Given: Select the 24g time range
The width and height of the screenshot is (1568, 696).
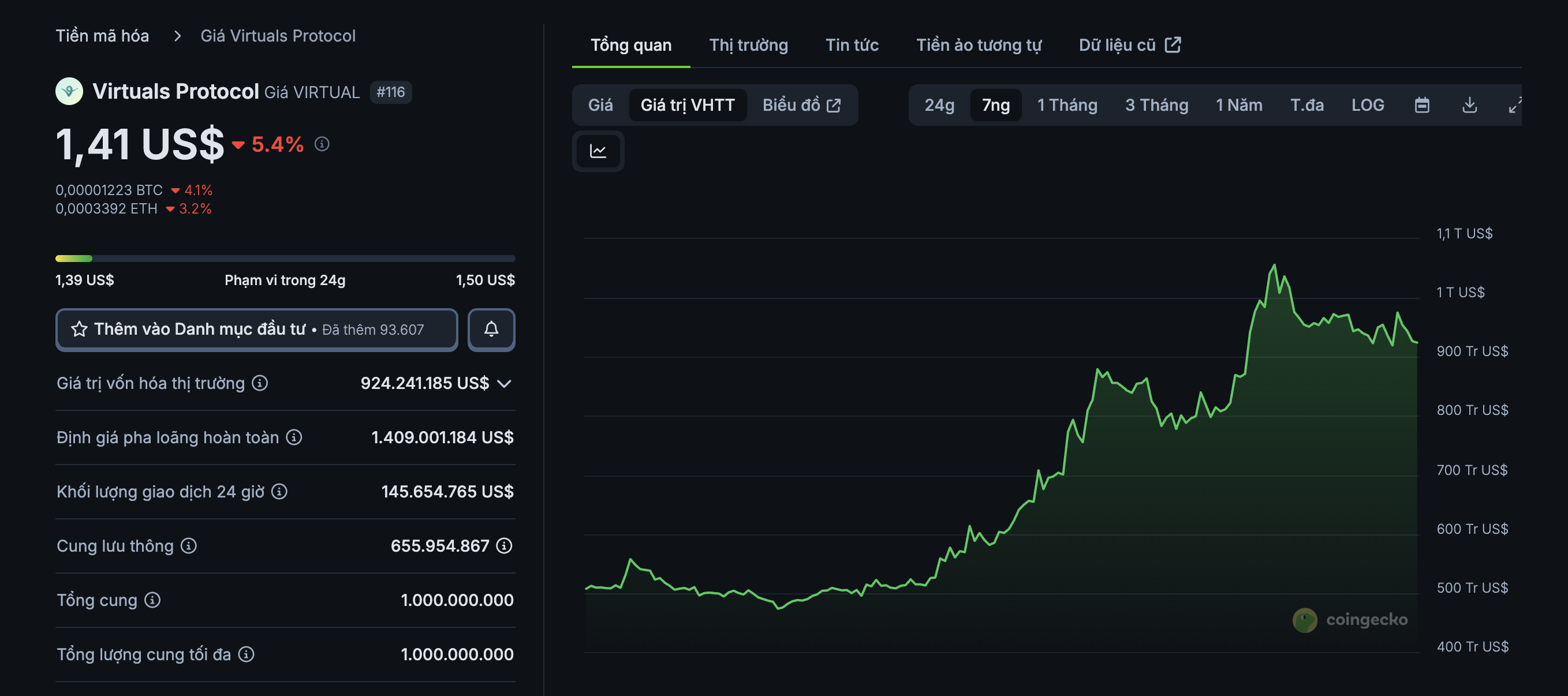Looking at the screenshot, I should pyautogui.click(x=939, y=105).
